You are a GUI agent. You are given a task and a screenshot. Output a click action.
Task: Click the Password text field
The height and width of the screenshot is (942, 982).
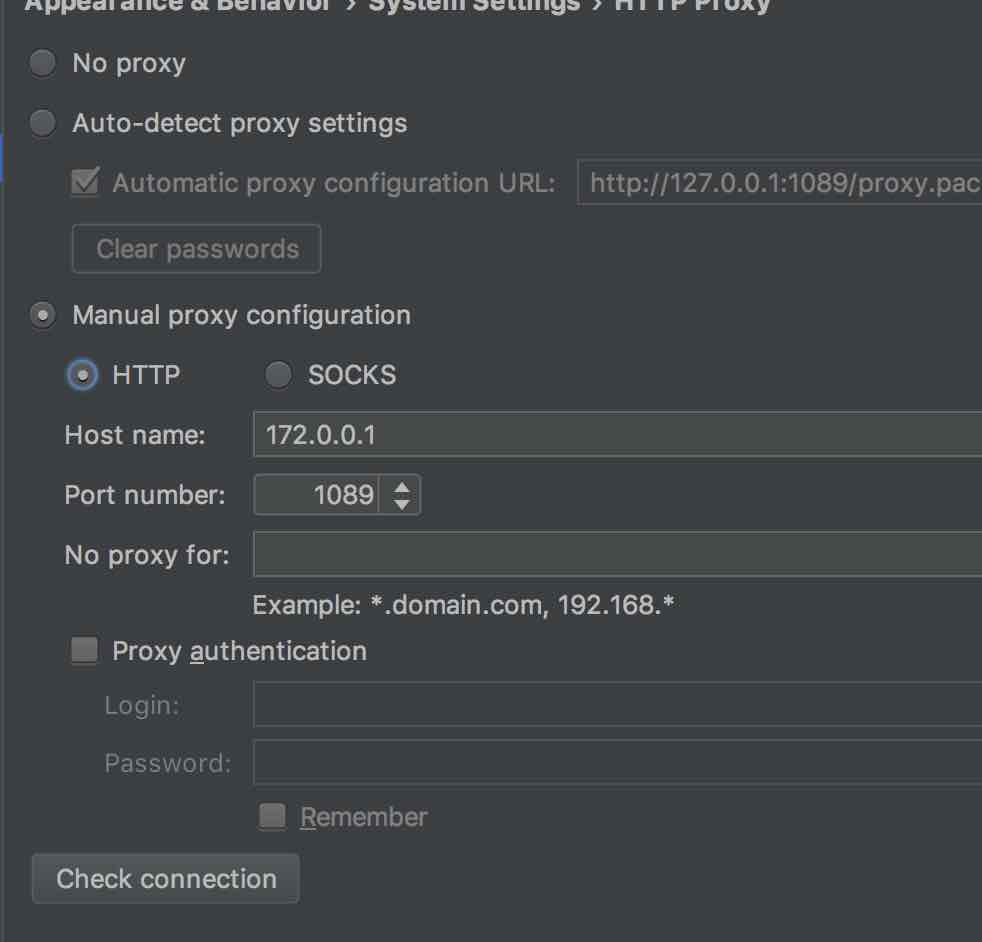(x=617, y=762)
